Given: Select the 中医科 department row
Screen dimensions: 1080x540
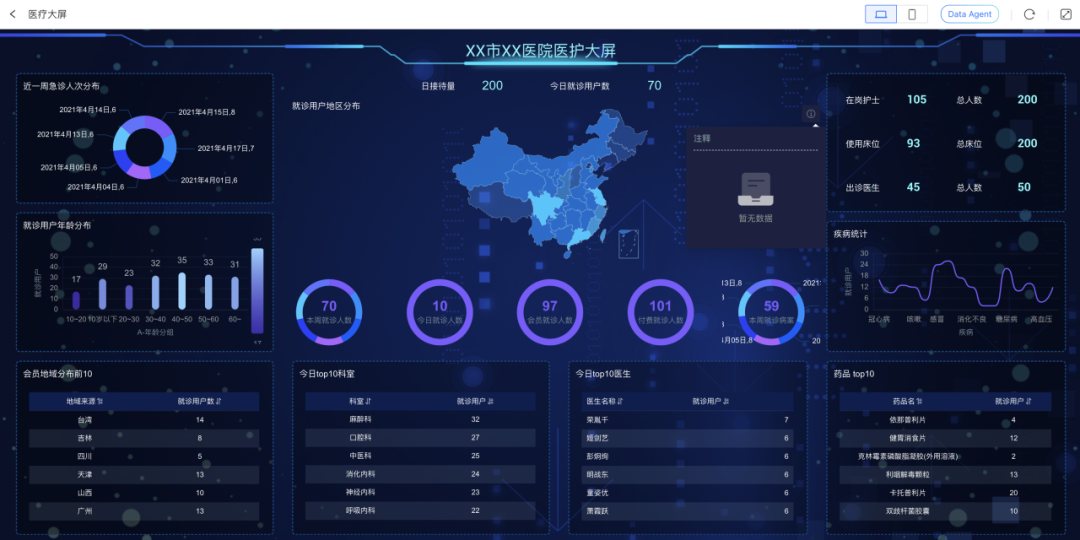Looking at the screenshot, I should click(420, 456).
